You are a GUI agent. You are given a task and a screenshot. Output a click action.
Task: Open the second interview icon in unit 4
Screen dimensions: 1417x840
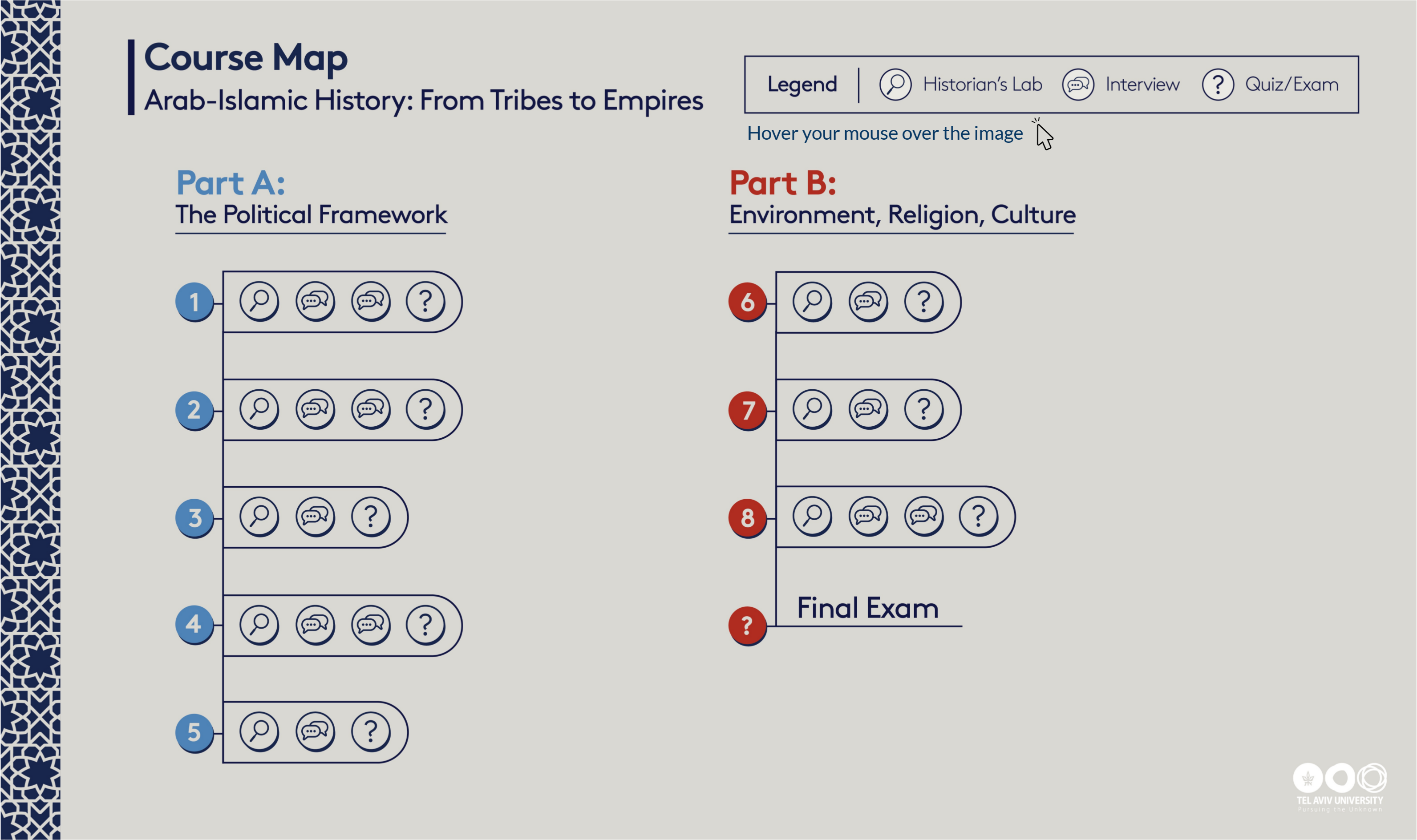coord(370,624)
